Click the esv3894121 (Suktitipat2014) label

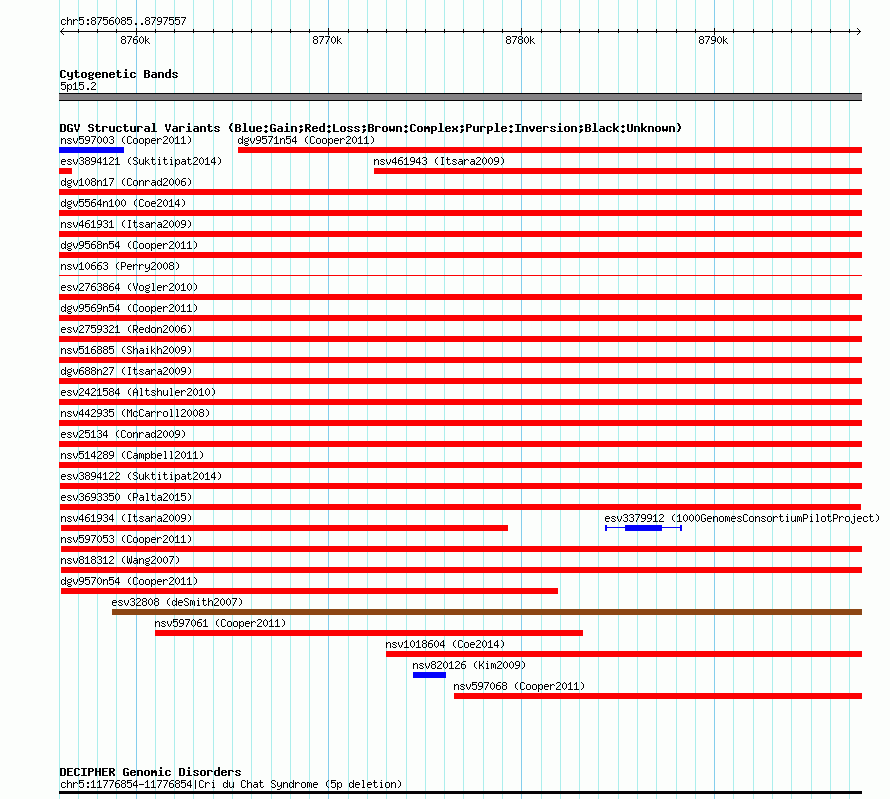tap(141, 161)
